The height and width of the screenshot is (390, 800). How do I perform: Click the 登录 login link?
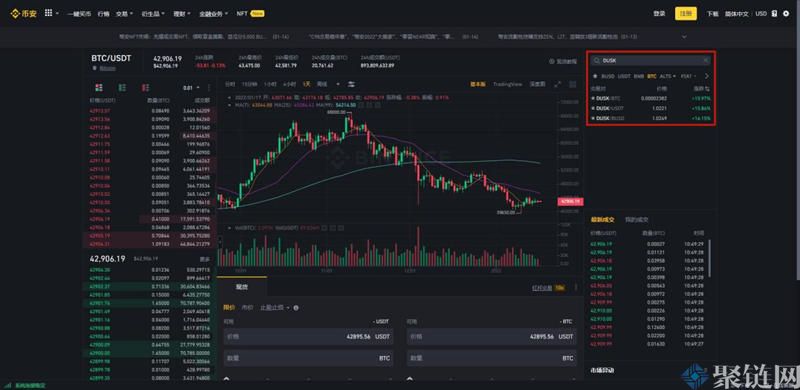tap(659, 14)
